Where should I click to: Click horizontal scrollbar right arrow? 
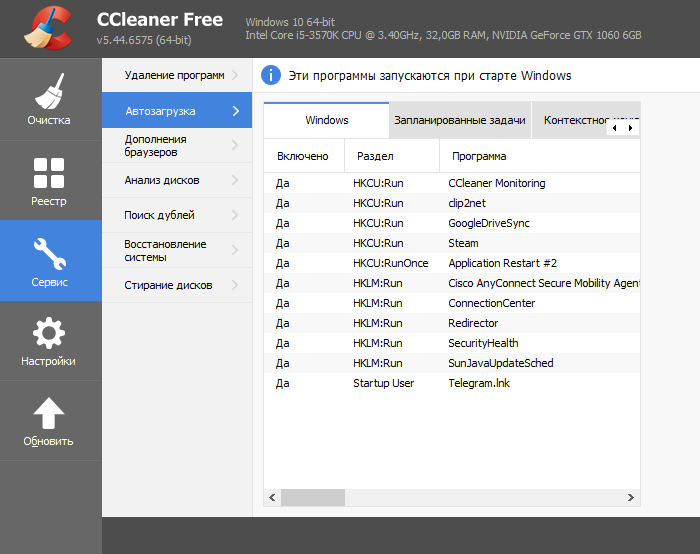click(631, 497)
